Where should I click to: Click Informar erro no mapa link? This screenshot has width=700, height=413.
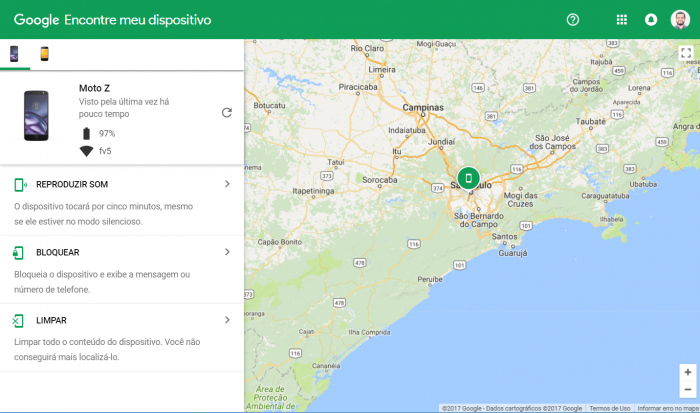click(668, 409)
